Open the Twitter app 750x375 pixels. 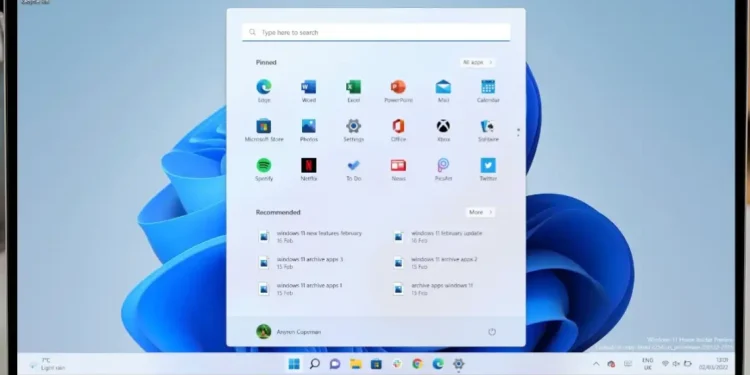(488, 169)
